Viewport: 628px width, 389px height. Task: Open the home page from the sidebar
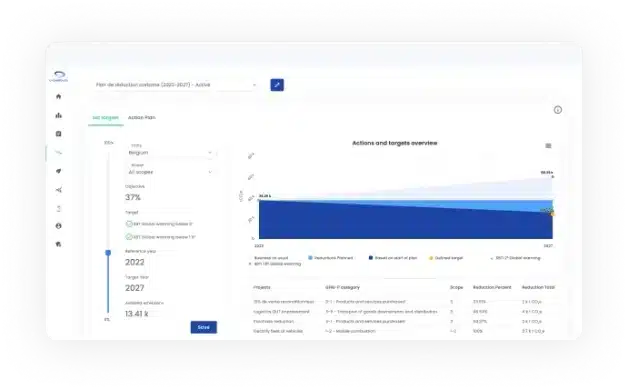58,96
